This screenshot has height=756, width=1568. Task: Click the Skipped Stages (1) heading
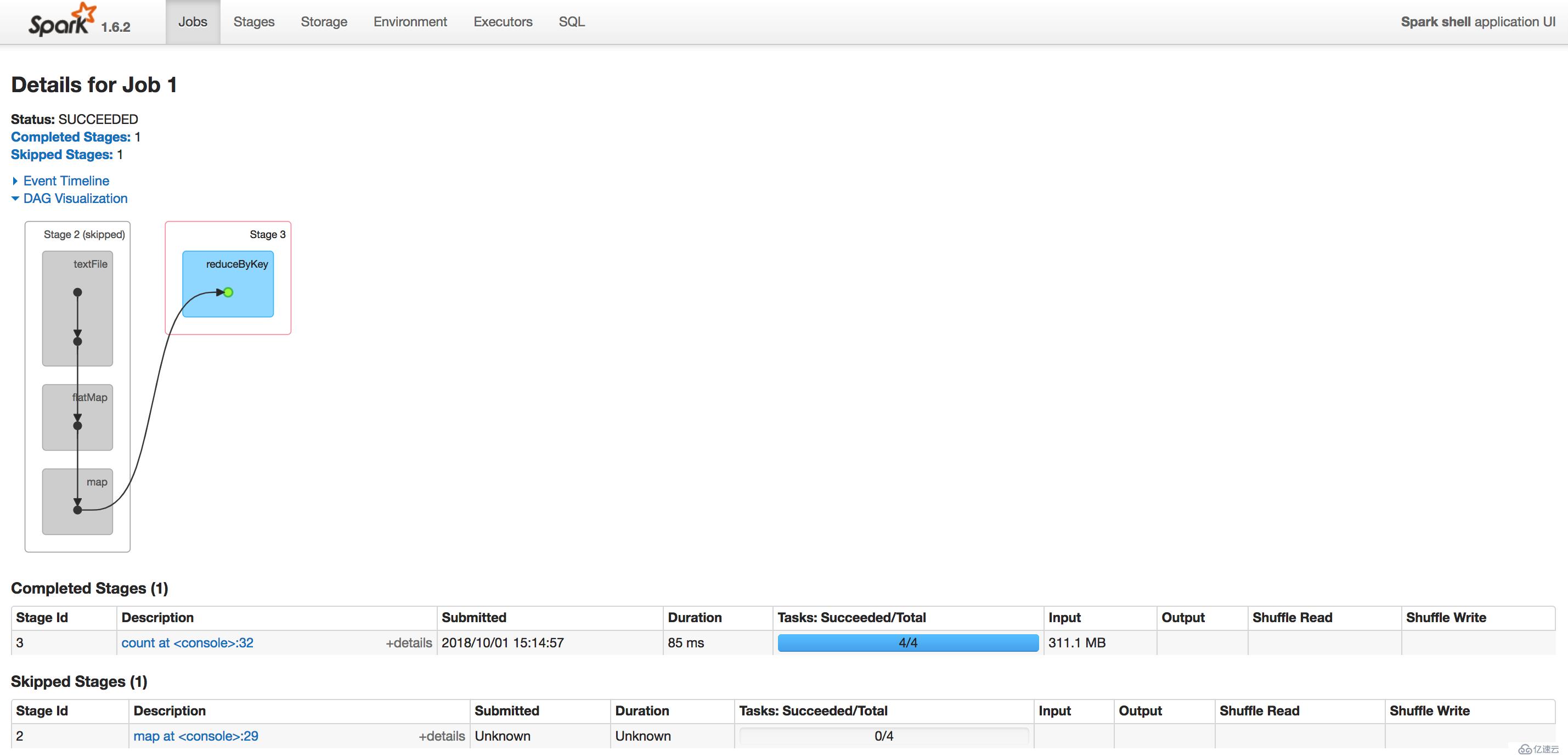point(79,681)
